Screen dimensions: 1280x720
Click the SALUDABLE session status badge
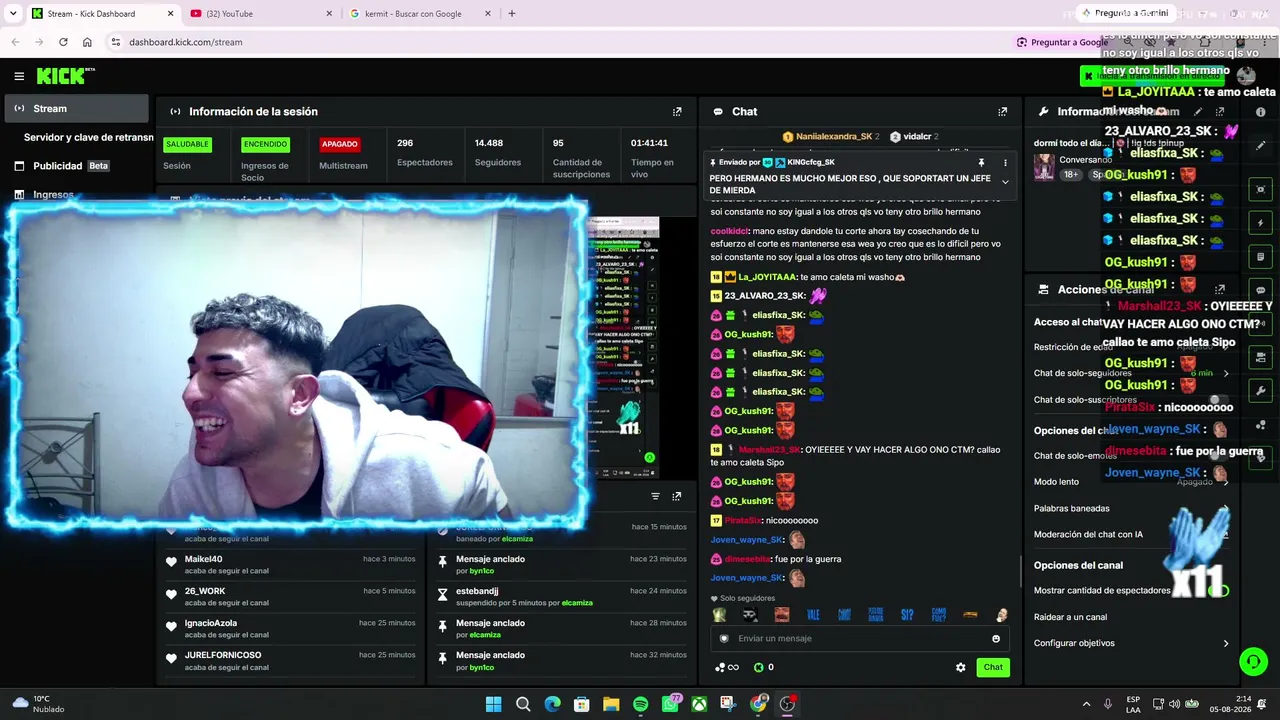coord(187,144)
